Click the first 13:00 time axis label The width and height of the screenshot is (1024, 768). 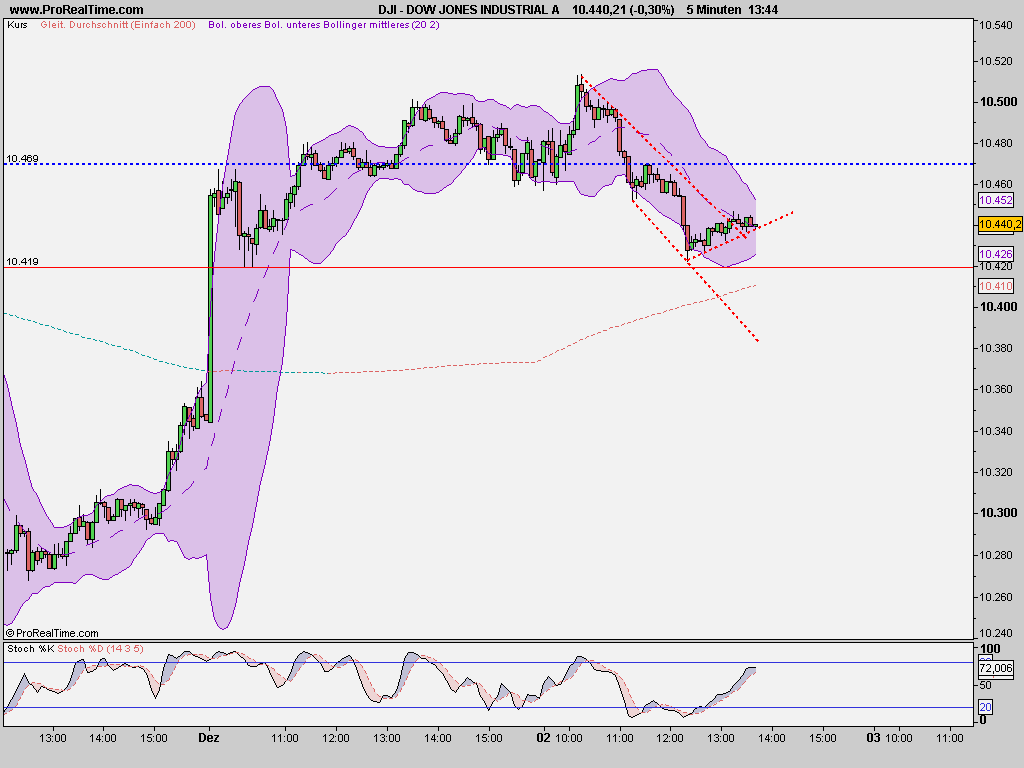tap(52, 739)
